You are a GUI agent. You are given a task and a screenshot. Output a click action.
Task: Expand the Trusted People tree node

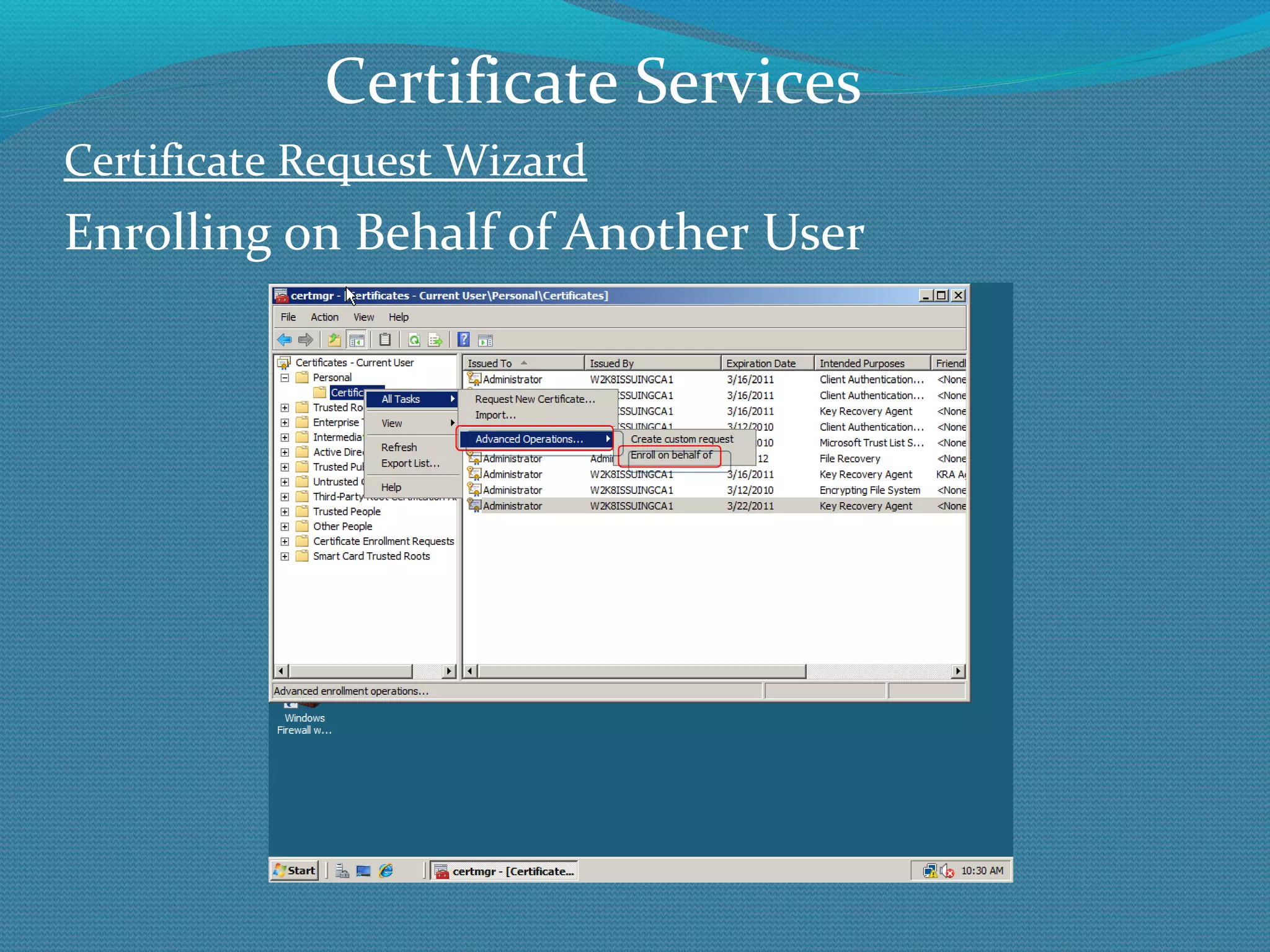tap(285, 511)
